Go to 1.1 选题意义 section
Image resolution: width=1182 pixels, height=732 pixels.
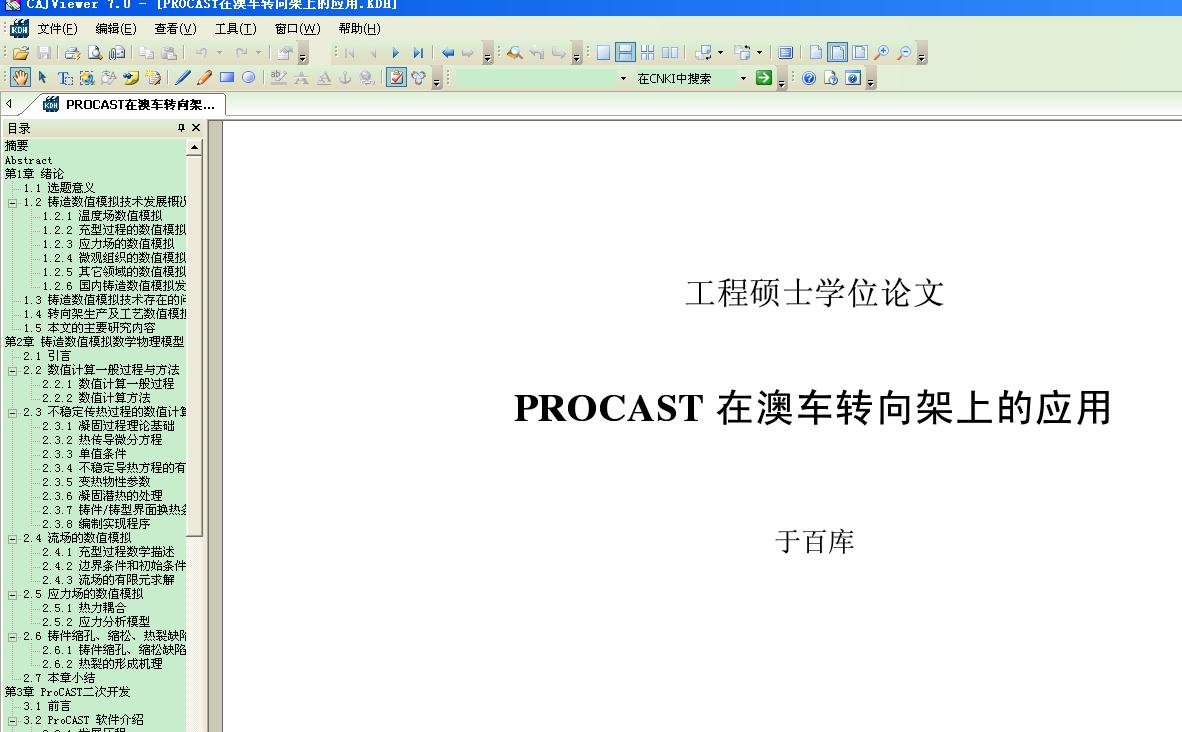59,188
